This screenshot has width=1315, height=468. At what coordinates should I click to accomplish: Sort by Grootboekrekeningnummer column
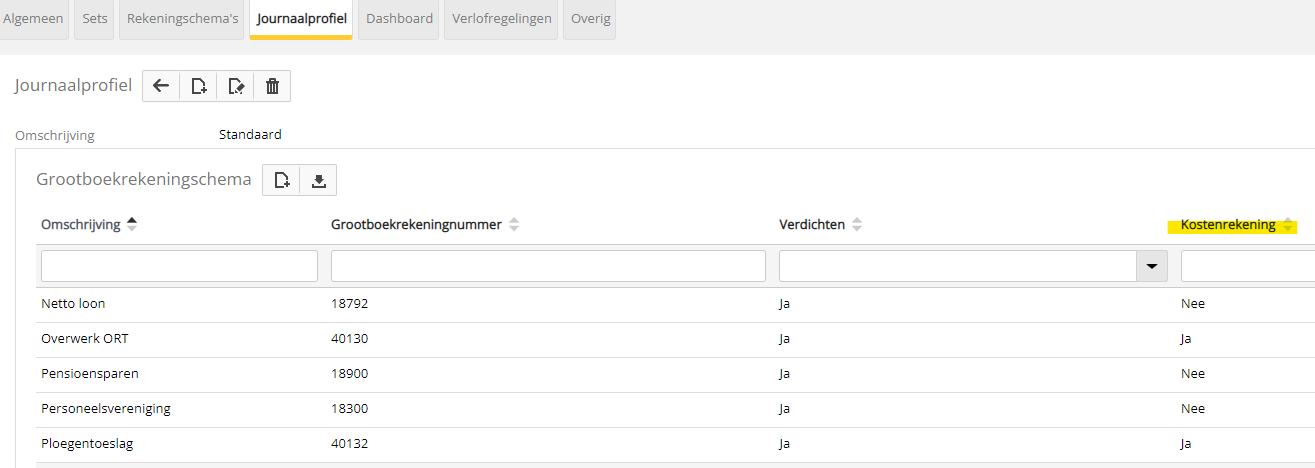tap(514, 225)
